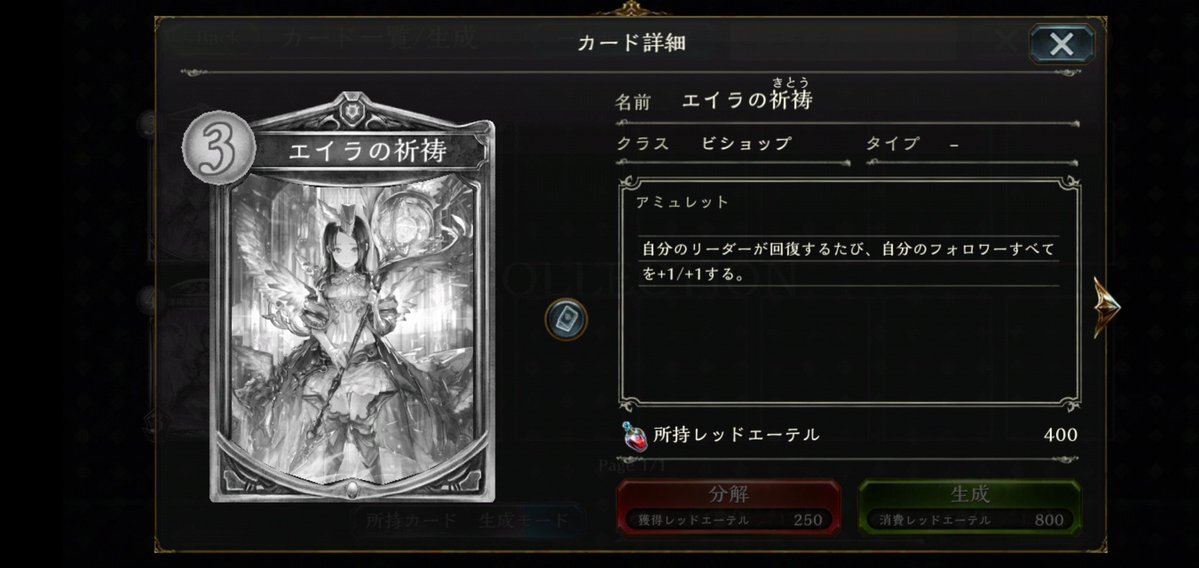Tap the 消費レッドエーテル 800 value
This screenshot has height=568, width=1199.
1048,520
